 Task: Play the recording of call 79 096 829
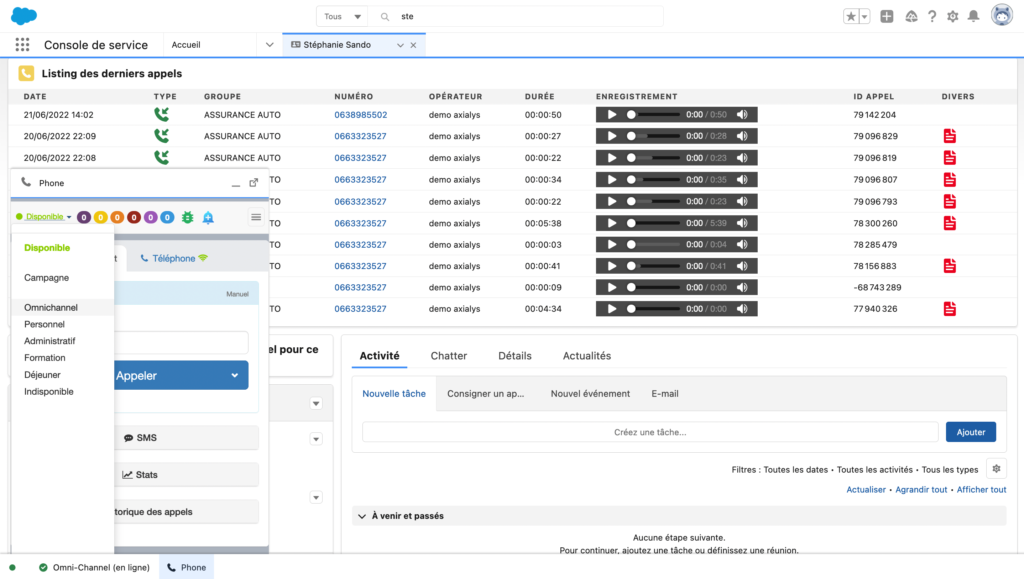(x=612, y=136)
